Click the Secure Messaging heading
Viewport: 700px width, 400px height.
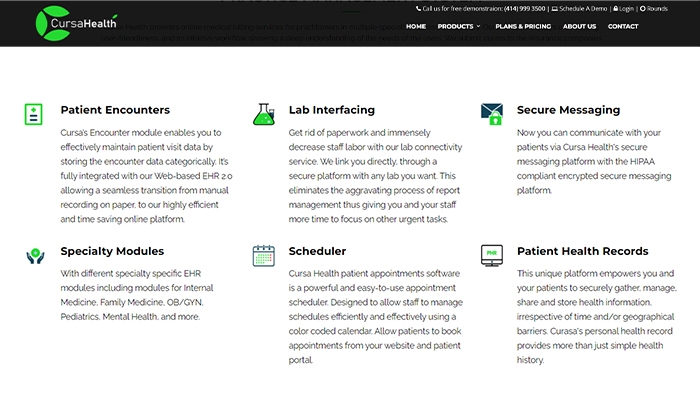(x=568, y=110)
